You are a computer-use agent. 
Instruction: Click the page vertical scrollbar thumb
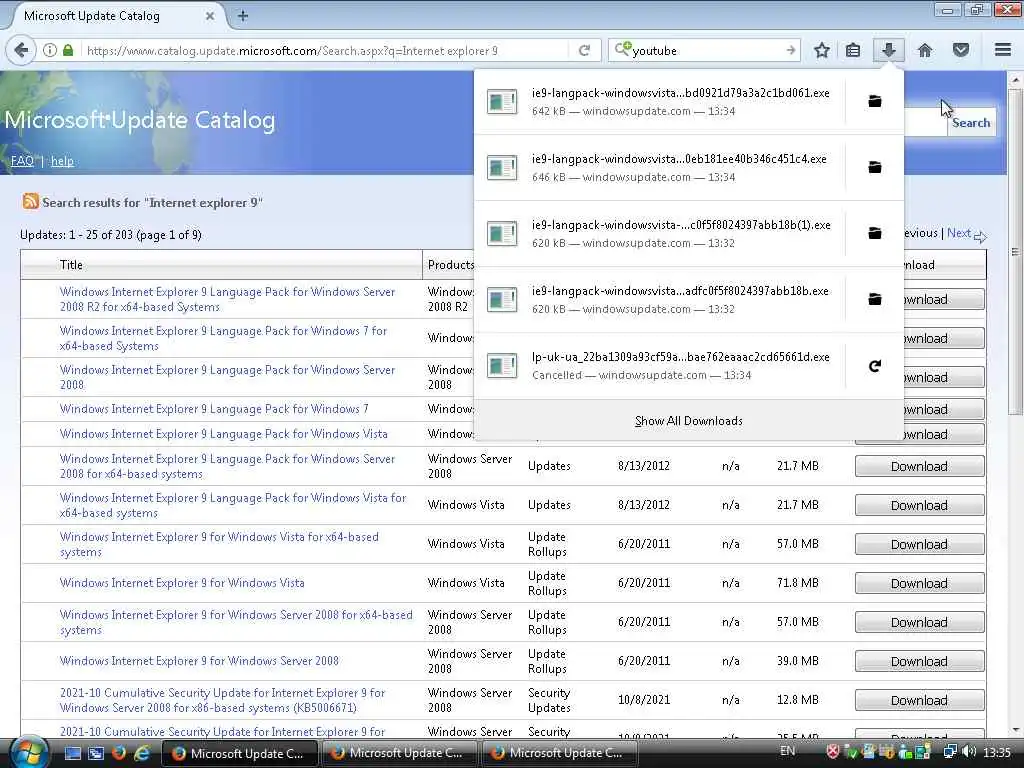tap(1014, 251)
